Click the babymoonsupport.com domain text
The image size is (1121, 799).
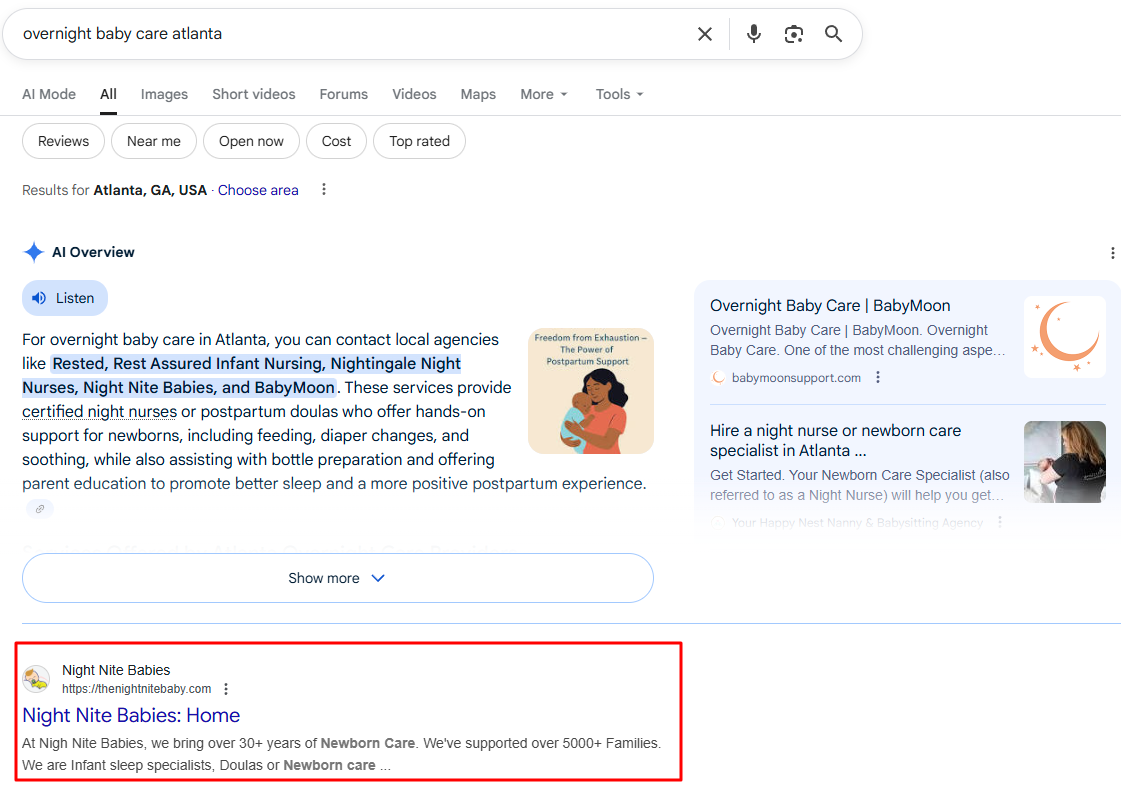[796, 377]
